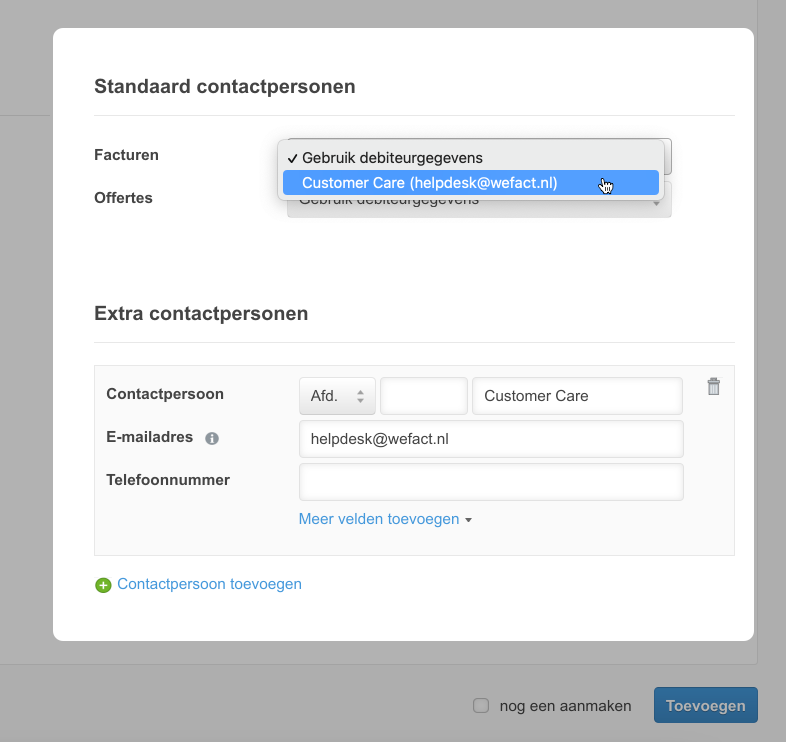The image size is (786, 742).
Task: Click the 'nog een aanmaken' label text
Action: point(565,705)
